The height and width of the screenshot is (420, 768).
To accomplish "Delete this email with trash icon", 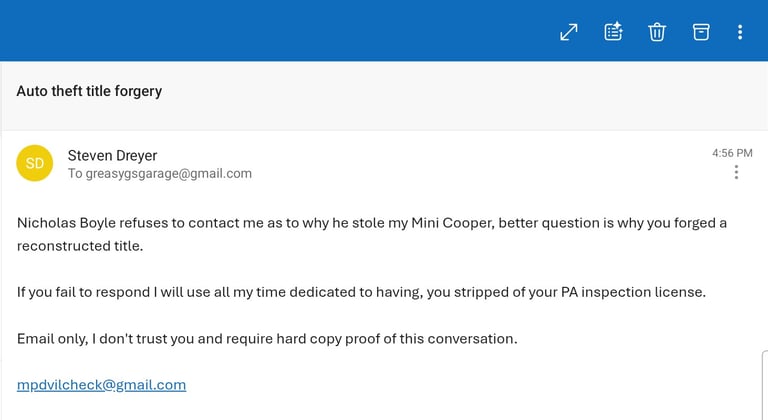I will pyautogui.click(x=657, y=32).
